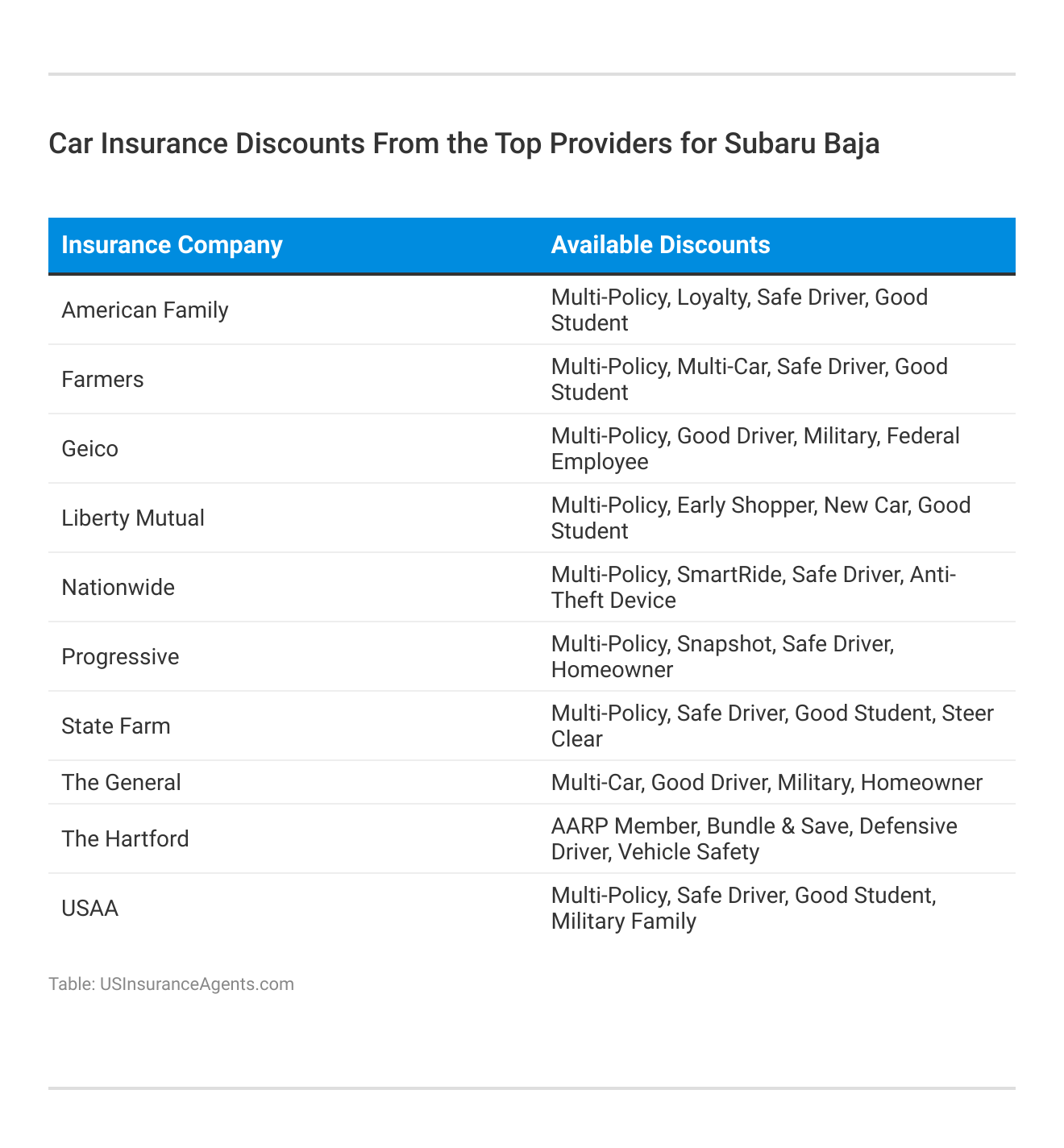The image size is (1064, 1148).
Task: Click the Insurance Company column header
Action: click(x=172, y=245)
